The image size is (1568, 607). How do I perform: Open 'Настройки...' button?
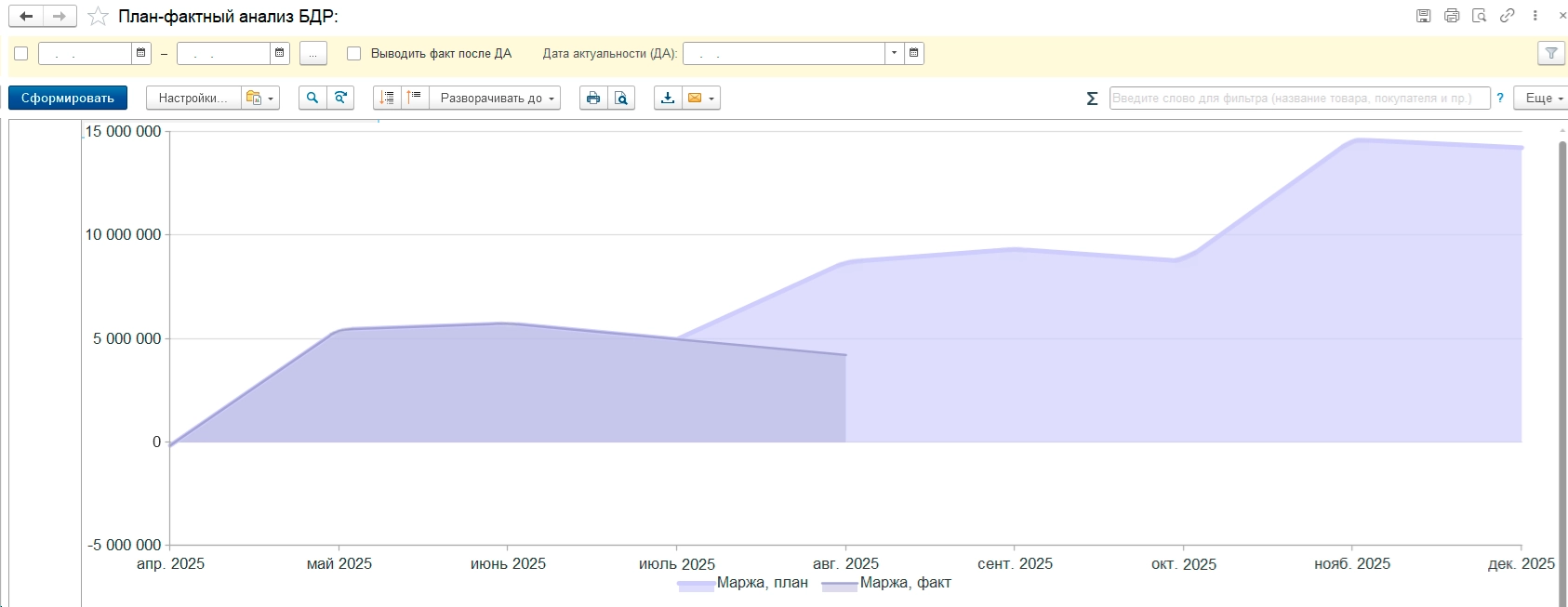point(193,99)
